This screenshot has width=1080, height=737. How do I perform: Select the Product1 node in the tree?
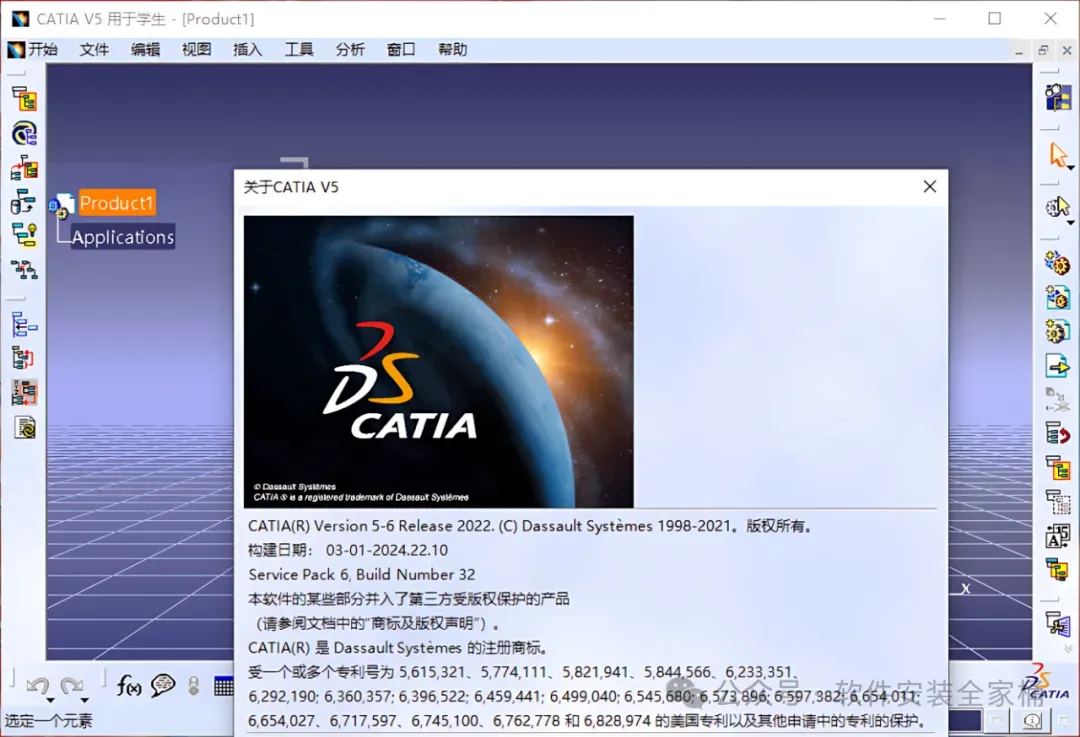[116, 203]
